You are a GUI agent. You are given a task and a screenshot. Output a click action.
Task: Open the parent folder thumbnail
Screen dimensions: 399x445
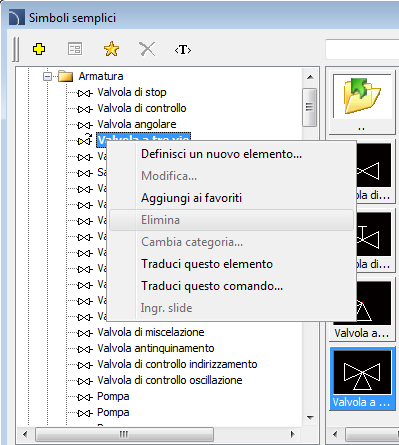pyautogui.click(x=362, y=101)
